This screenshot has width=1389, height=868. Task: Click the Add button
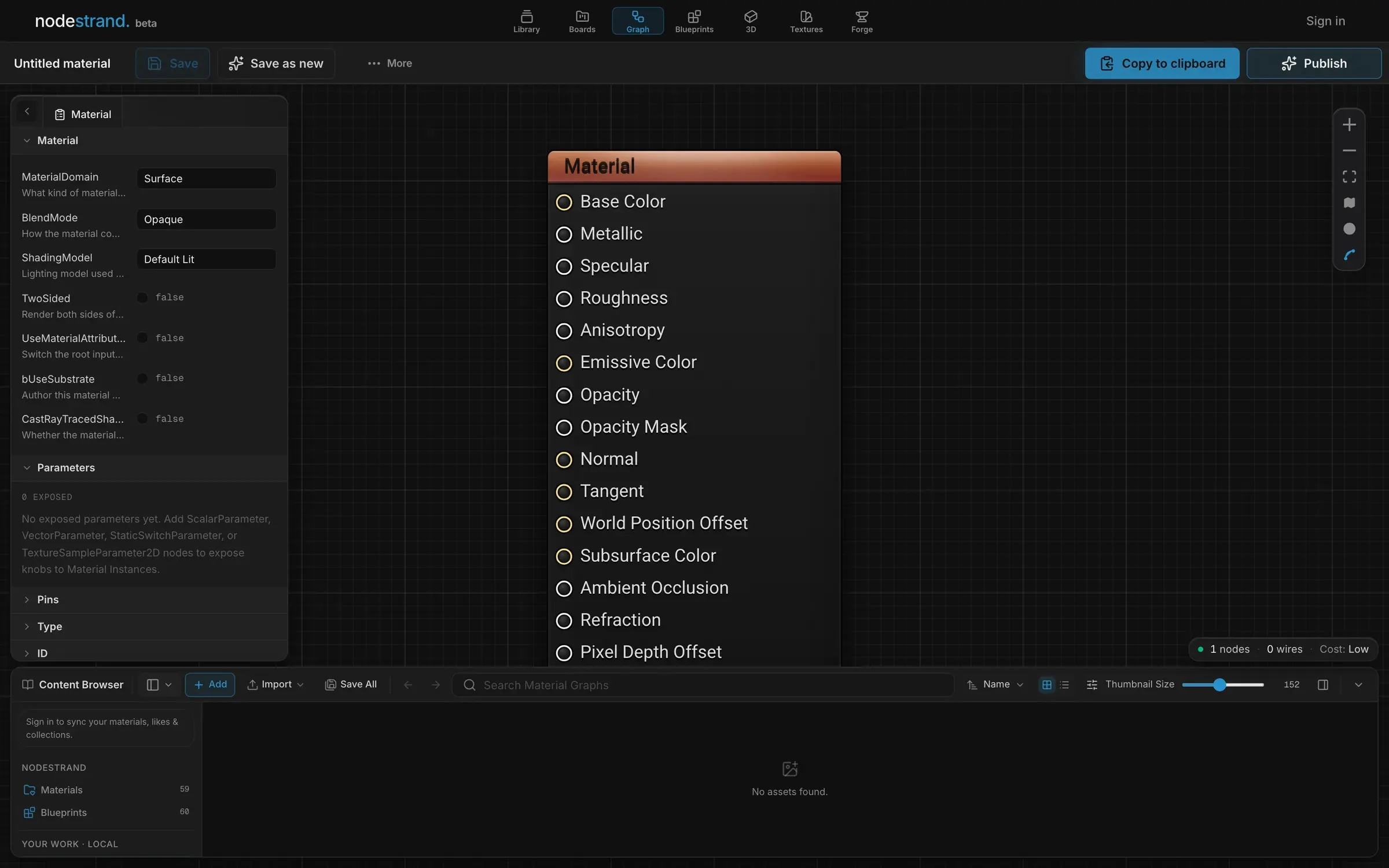click(x=210, y=685)
